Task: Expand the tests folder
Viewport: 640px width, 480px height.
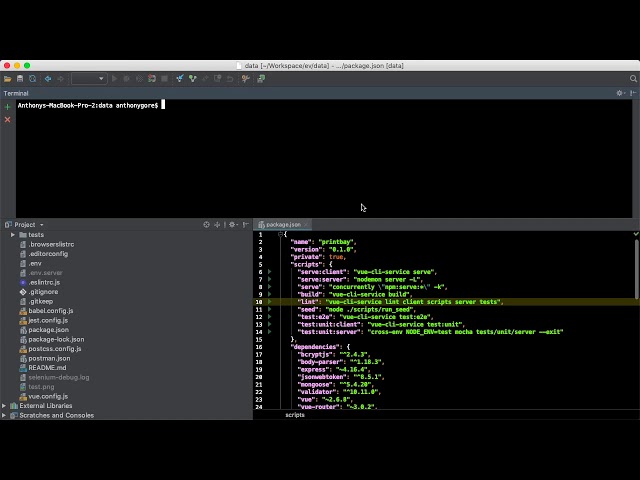Action: pos(13,235)
